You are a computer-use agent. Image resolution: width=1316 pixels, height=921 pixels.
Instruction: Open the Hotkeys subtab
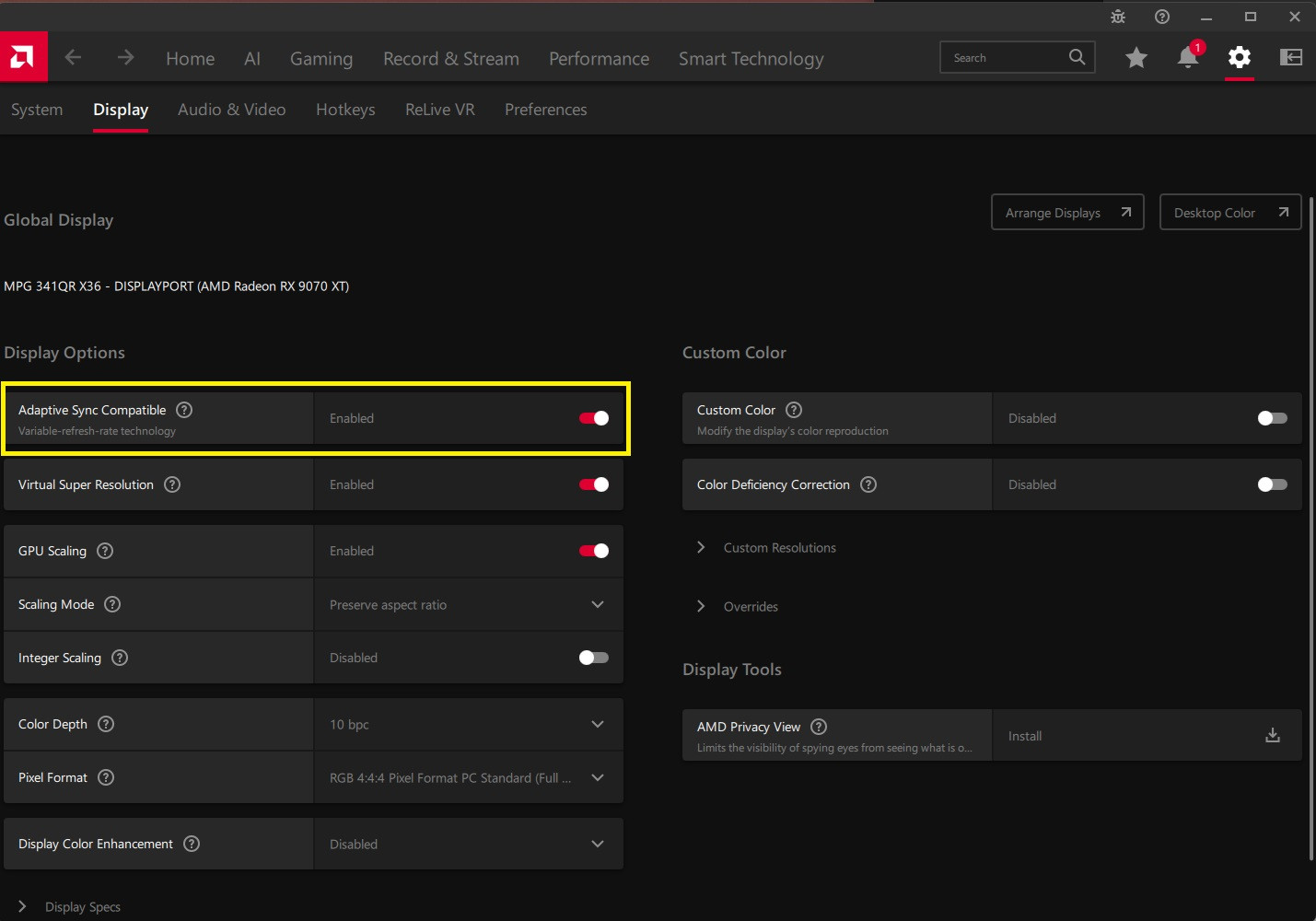(x=345, y=110)
